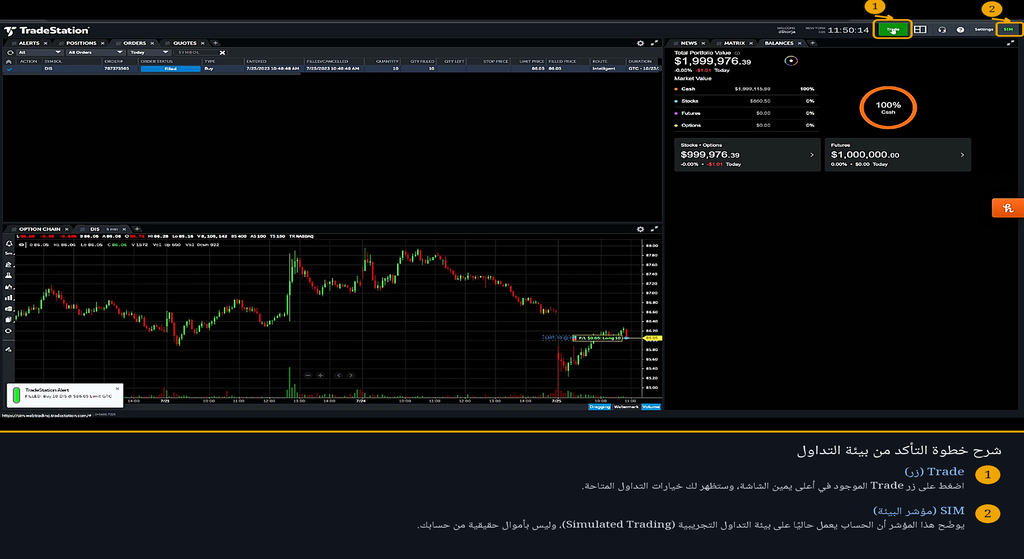Viewport: 1024px width, 559px height.
Task: Expand the chart panel to fullscreen
Action: click(x=654, y=229)
